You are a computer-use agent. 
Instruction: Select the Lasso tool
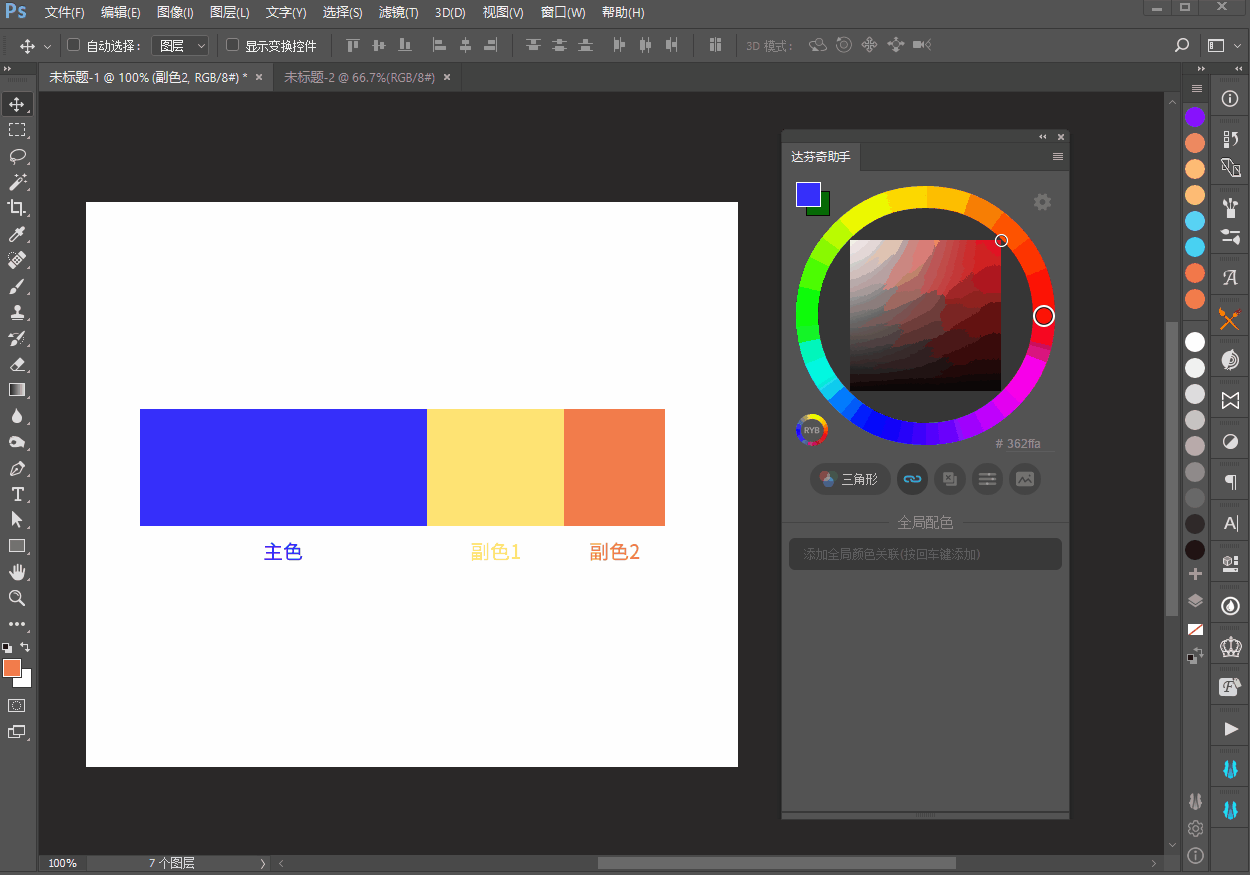[17, 156]
